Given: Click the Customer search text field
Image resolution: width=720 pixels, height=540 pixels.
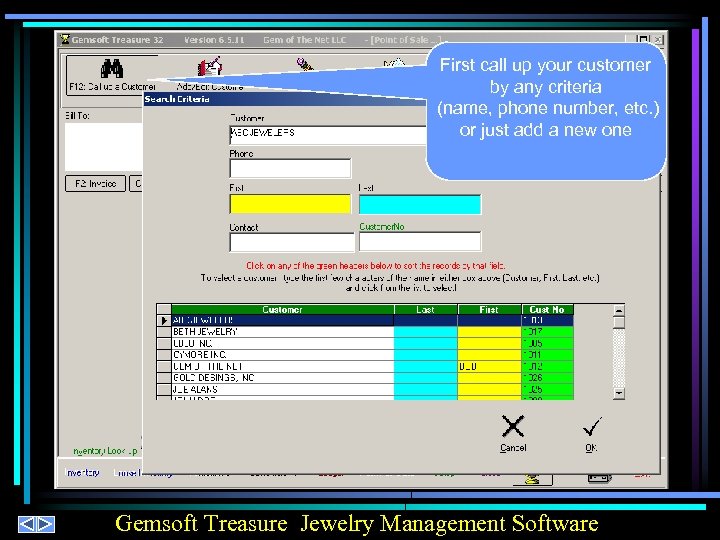Looking at the screenshot, I should 328,135.
